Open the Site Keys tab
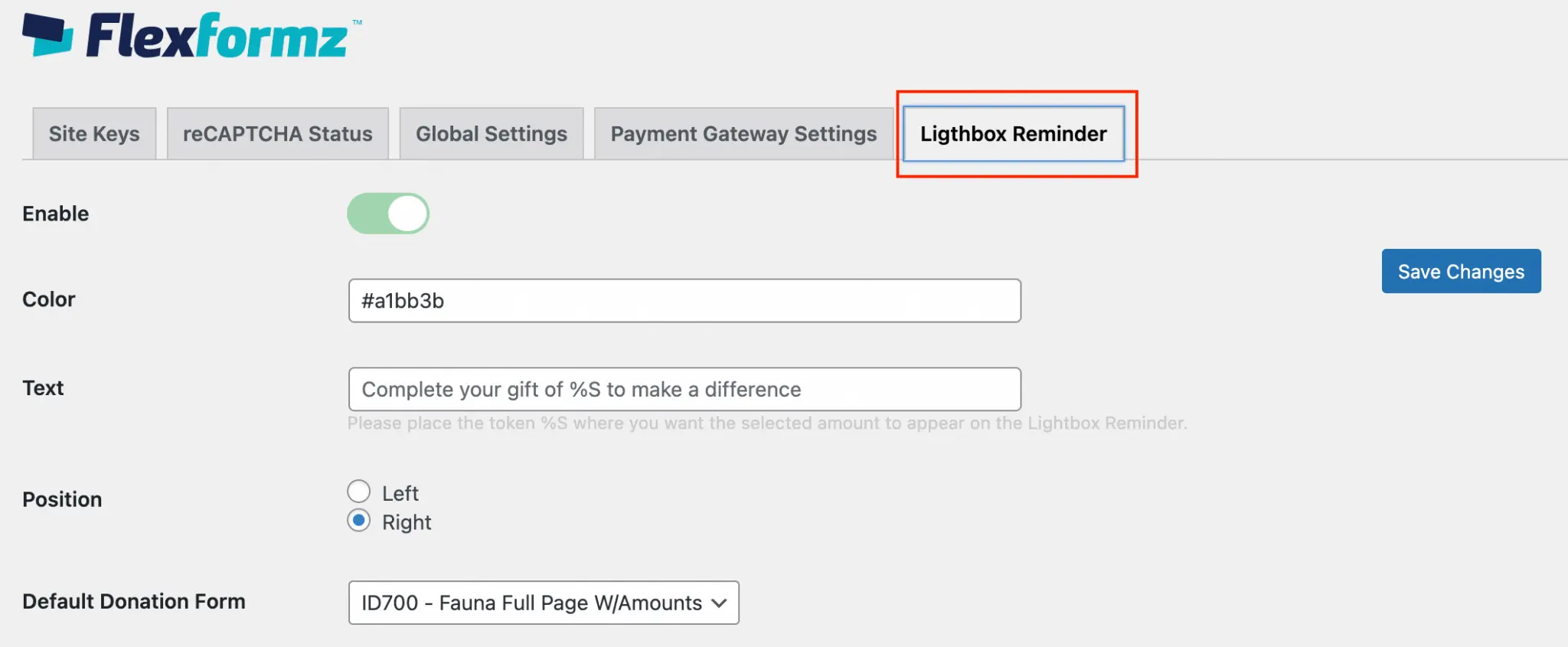Screen dimensions: 1568x647 [x=94, y=134]
